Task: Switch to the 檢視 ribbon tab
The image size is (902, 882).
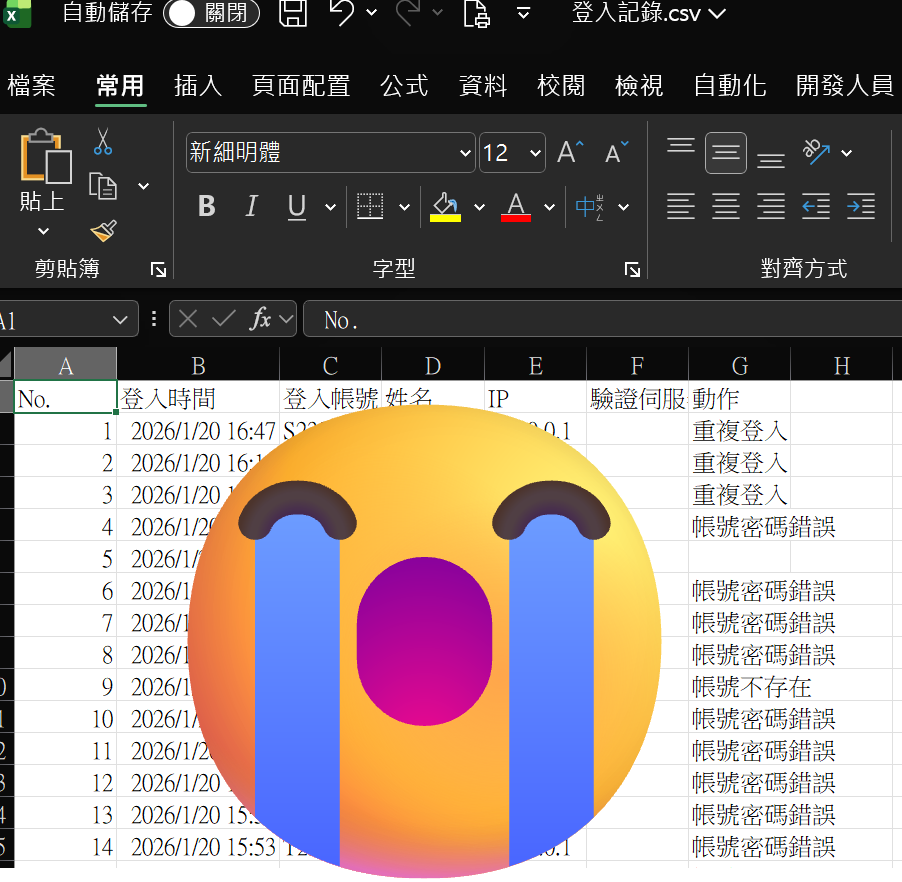Action: 639,86
